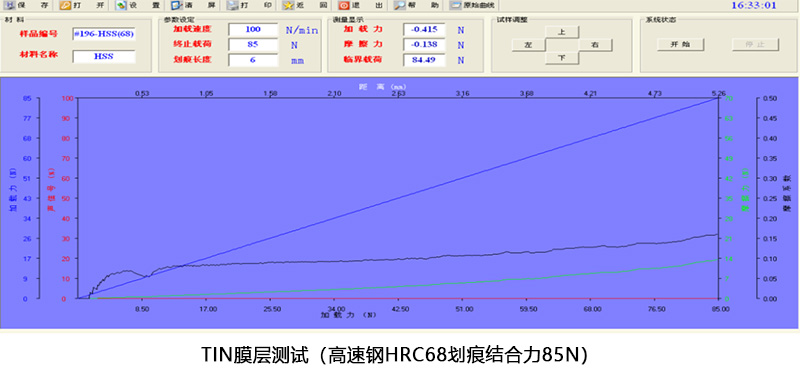
Task: Select the 终止载荷 field showing 85
Action: click(x=253, y=44)
